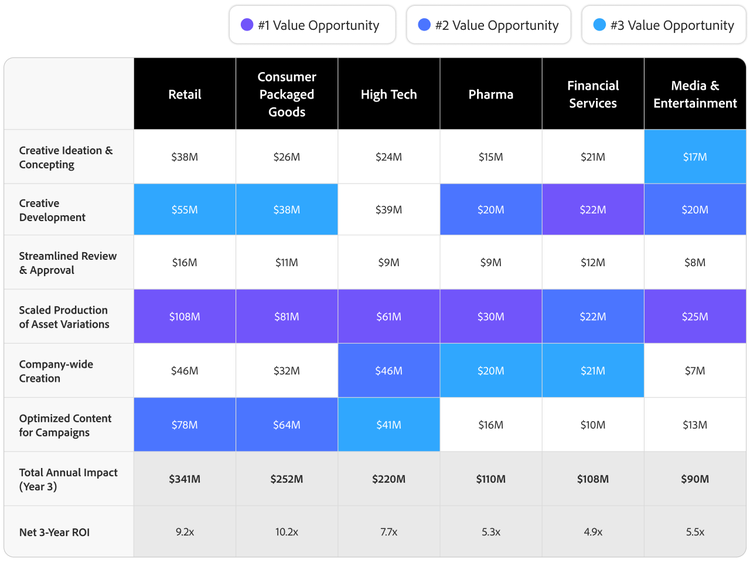Click the High Tech column header
Viewport: 750px width, 563px height.
pos(389,94)
